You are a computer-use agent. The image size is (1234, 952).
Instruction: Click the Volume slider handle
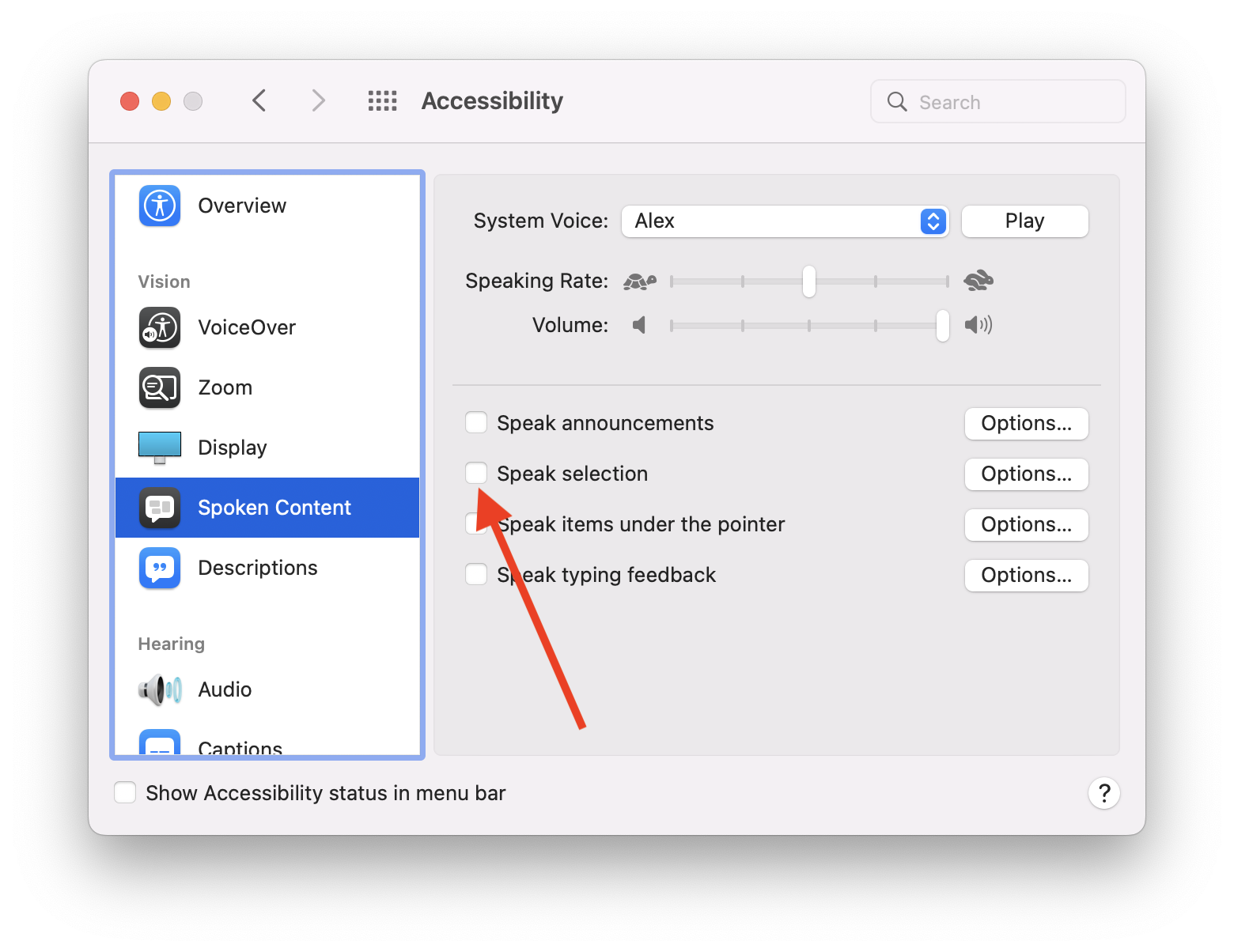(942, 326)
